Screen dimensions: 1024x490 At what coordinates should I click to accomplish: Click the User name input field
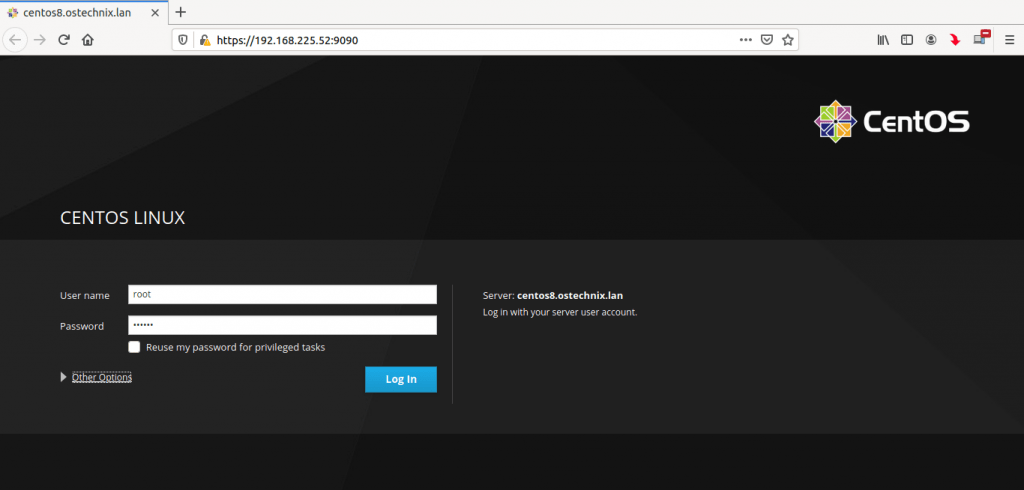point(282,294)
